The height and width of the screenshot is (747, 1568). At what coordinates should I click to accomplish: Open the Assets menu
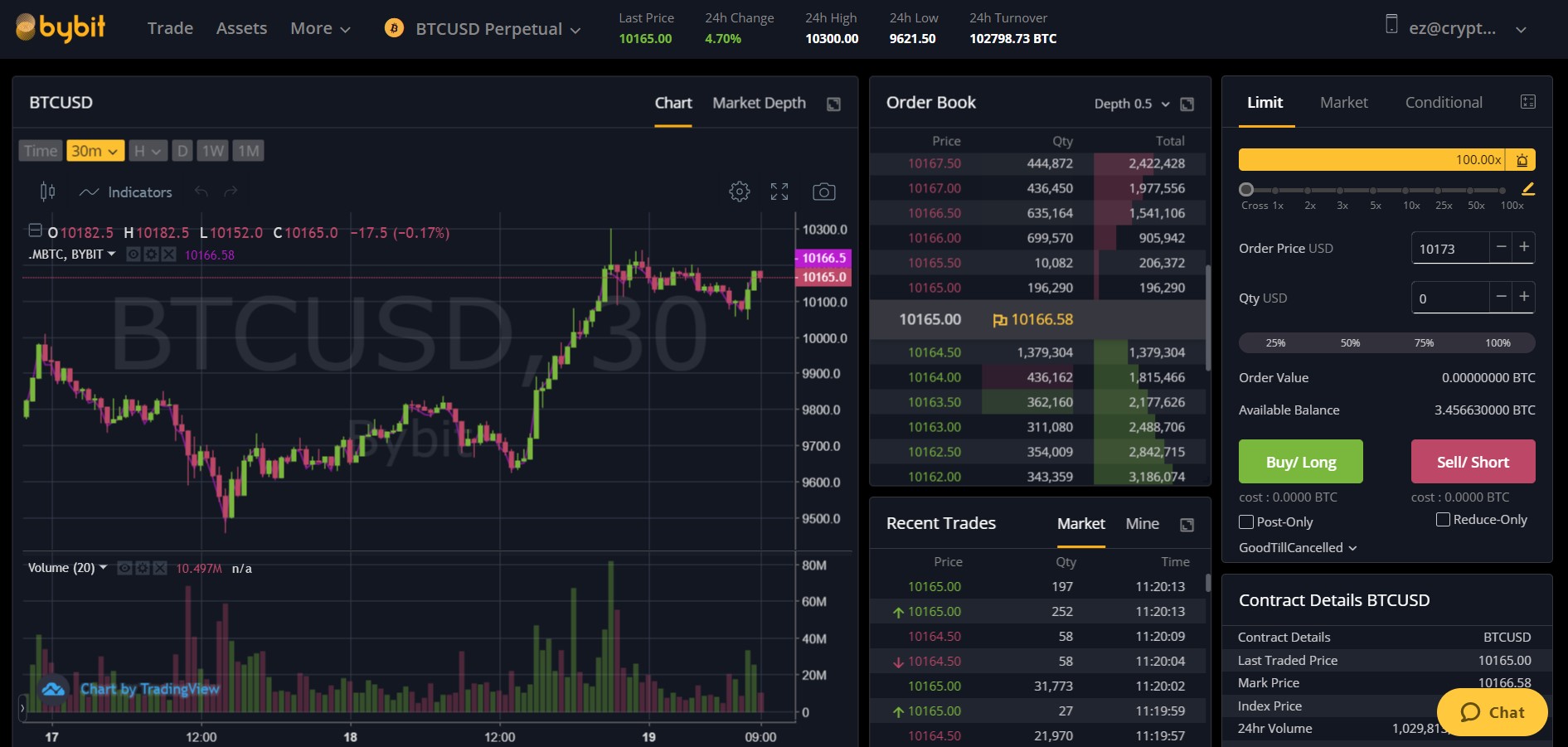(x=241, y=28)
